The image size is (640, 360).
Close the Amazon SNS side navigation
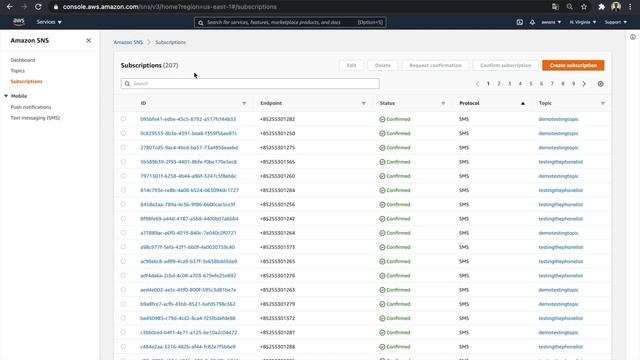pos(89,40)
